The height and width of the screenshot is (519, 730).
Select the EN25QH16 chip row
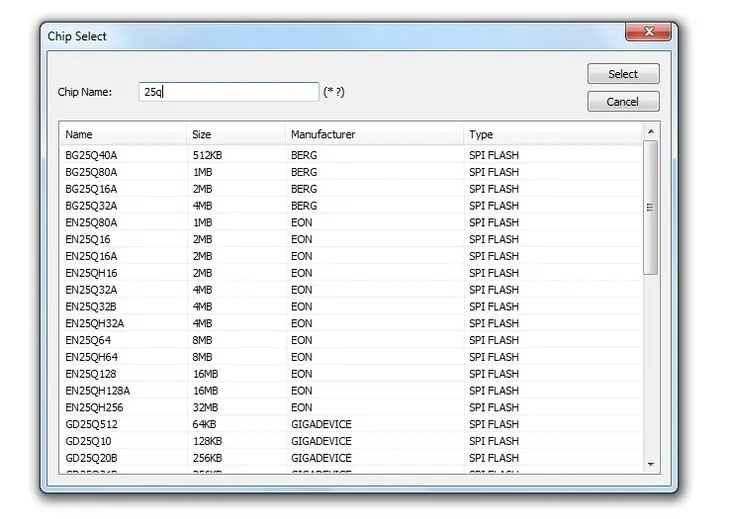click(x=351, y=273)
